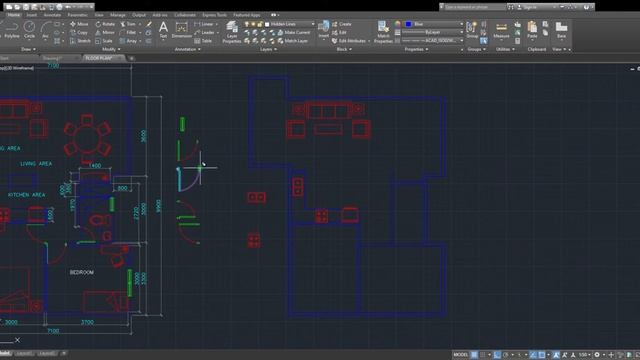Toggle ortho mode in status bar

click(x=497, y=355)
